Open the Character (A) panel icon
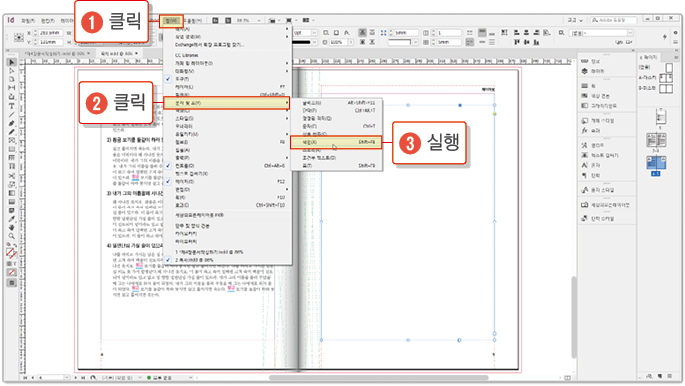Image resolution: width=685 pixels, height=386 pixels. (585, 165)
